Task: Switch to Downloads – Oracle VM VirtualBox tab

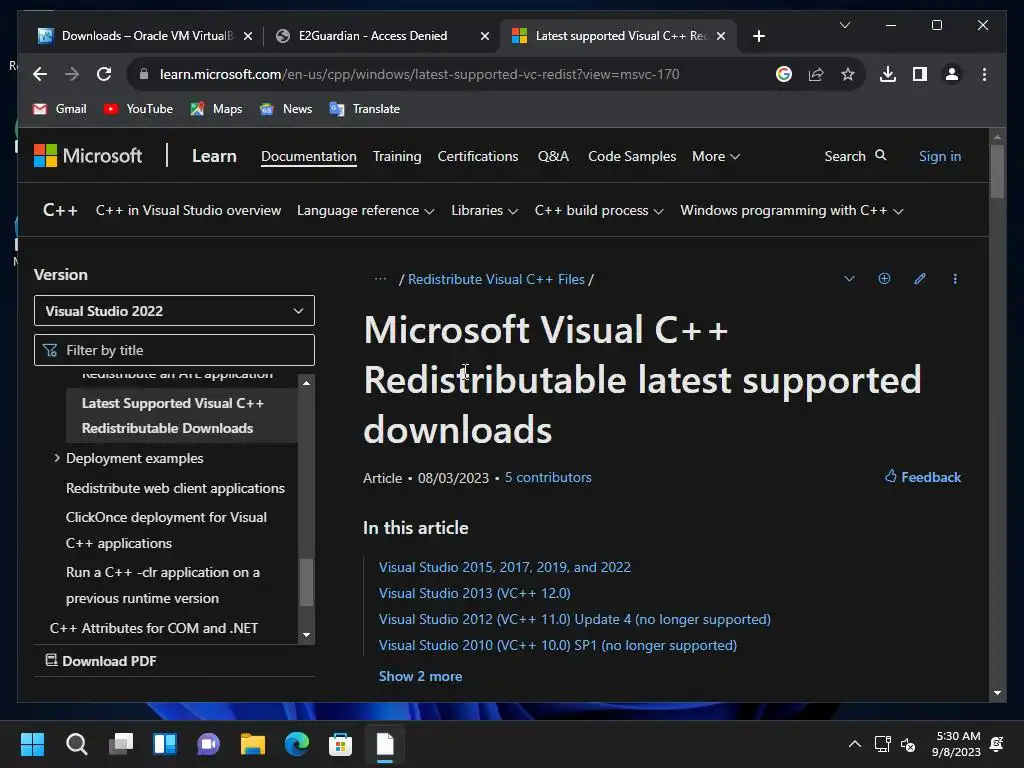Action: (x=146, y=36)
